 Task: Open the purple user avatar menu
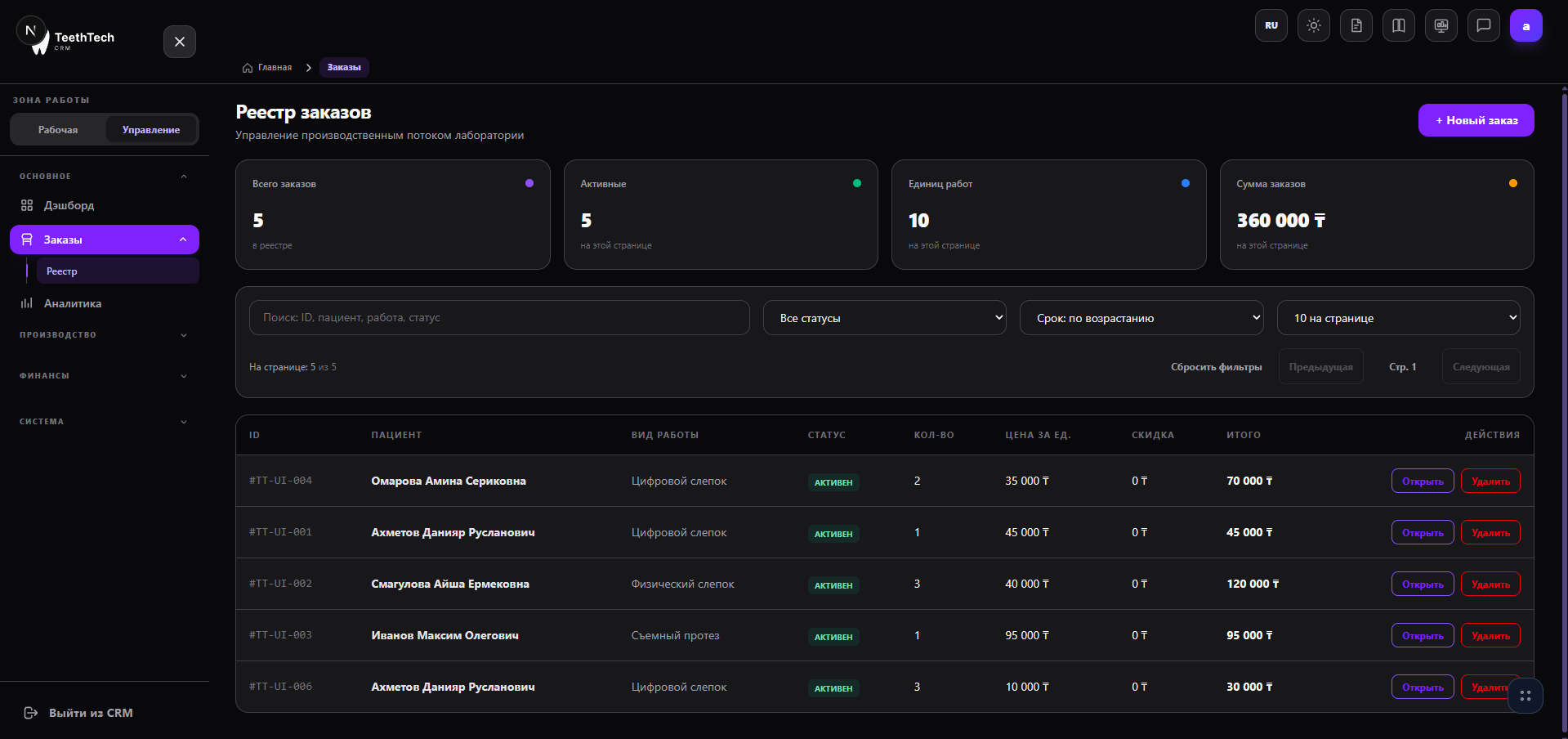(1526, 25)
